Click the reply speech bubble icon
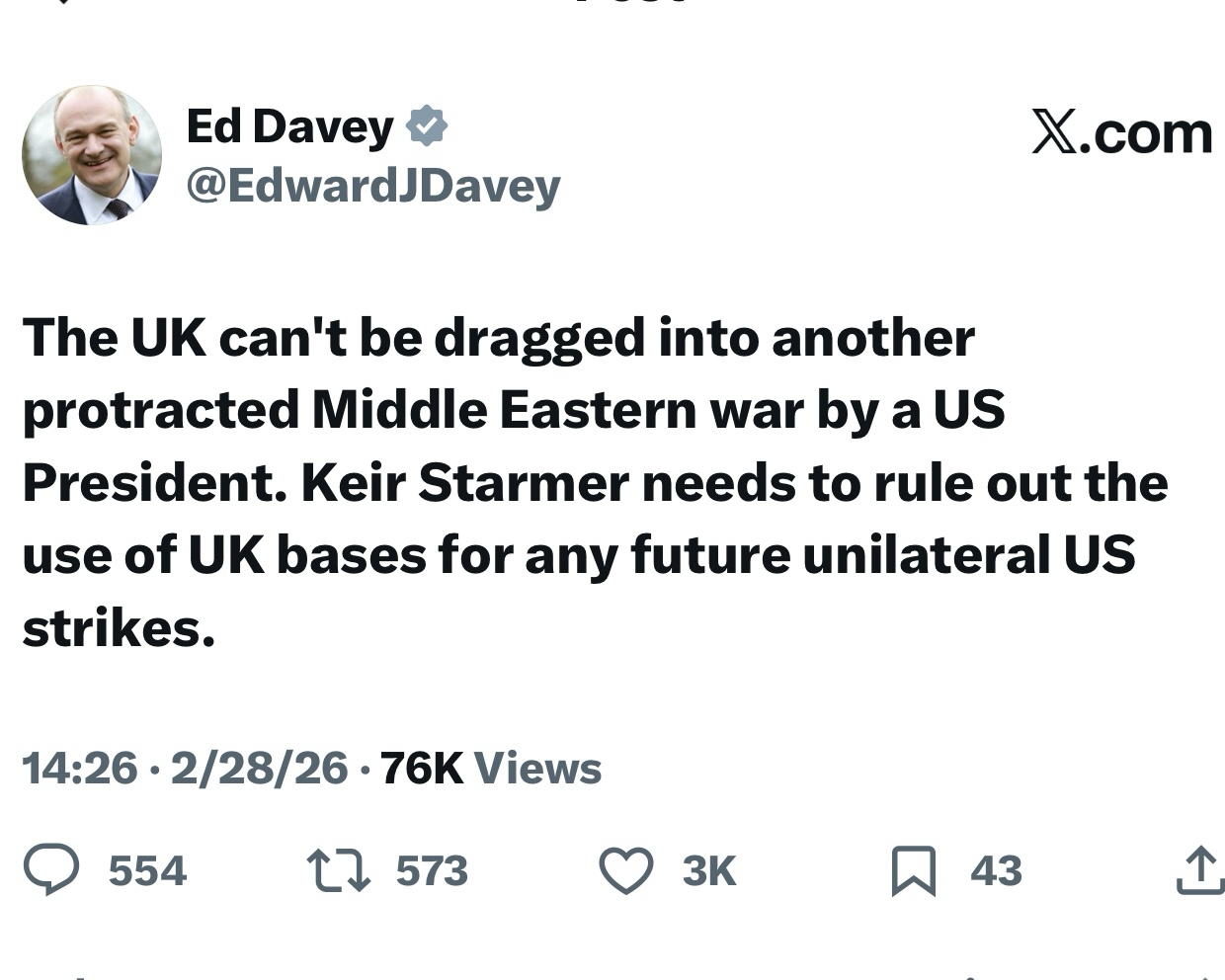1225x980 pixels. [51, 870]
